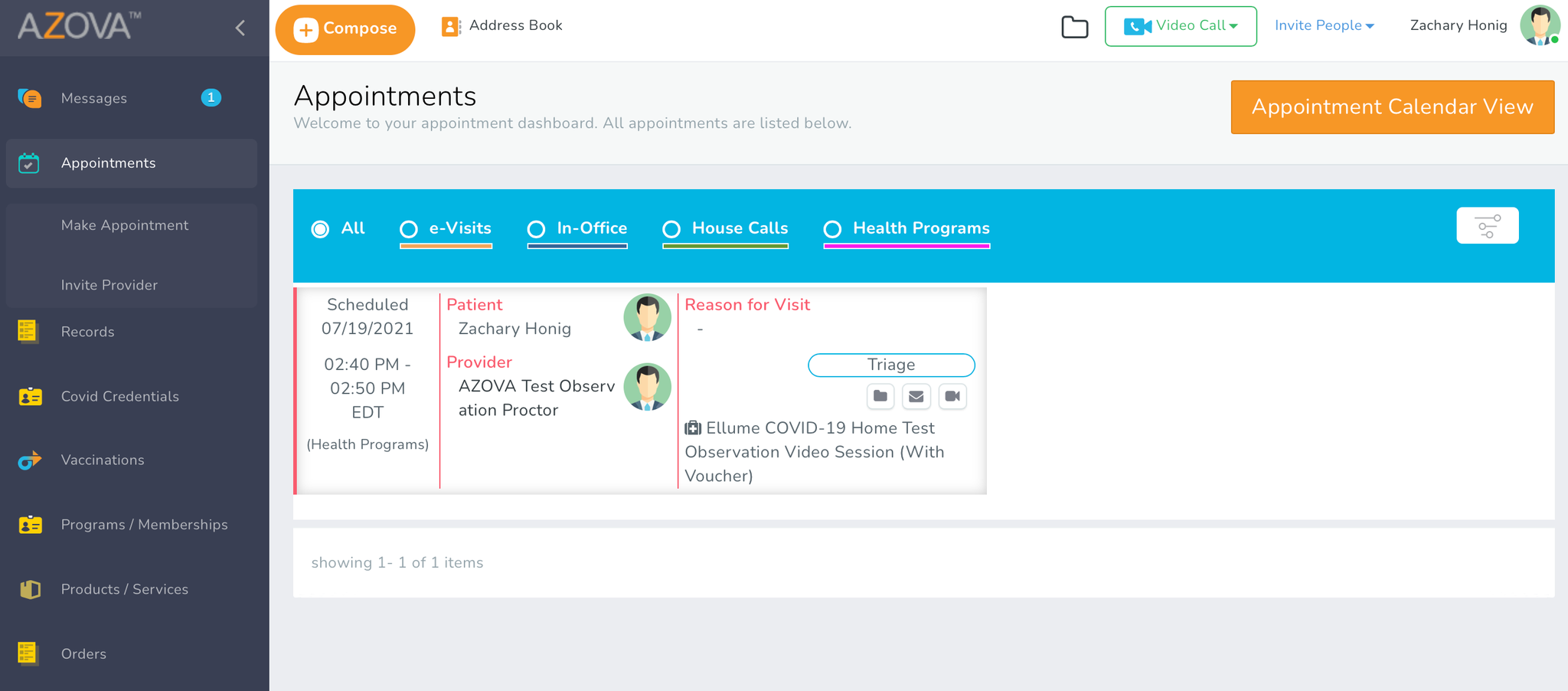The width and height of the screenshot is (1568, 691).
Task: Collapse the sidebar with the chevron
Action: [x=240, y=28]
